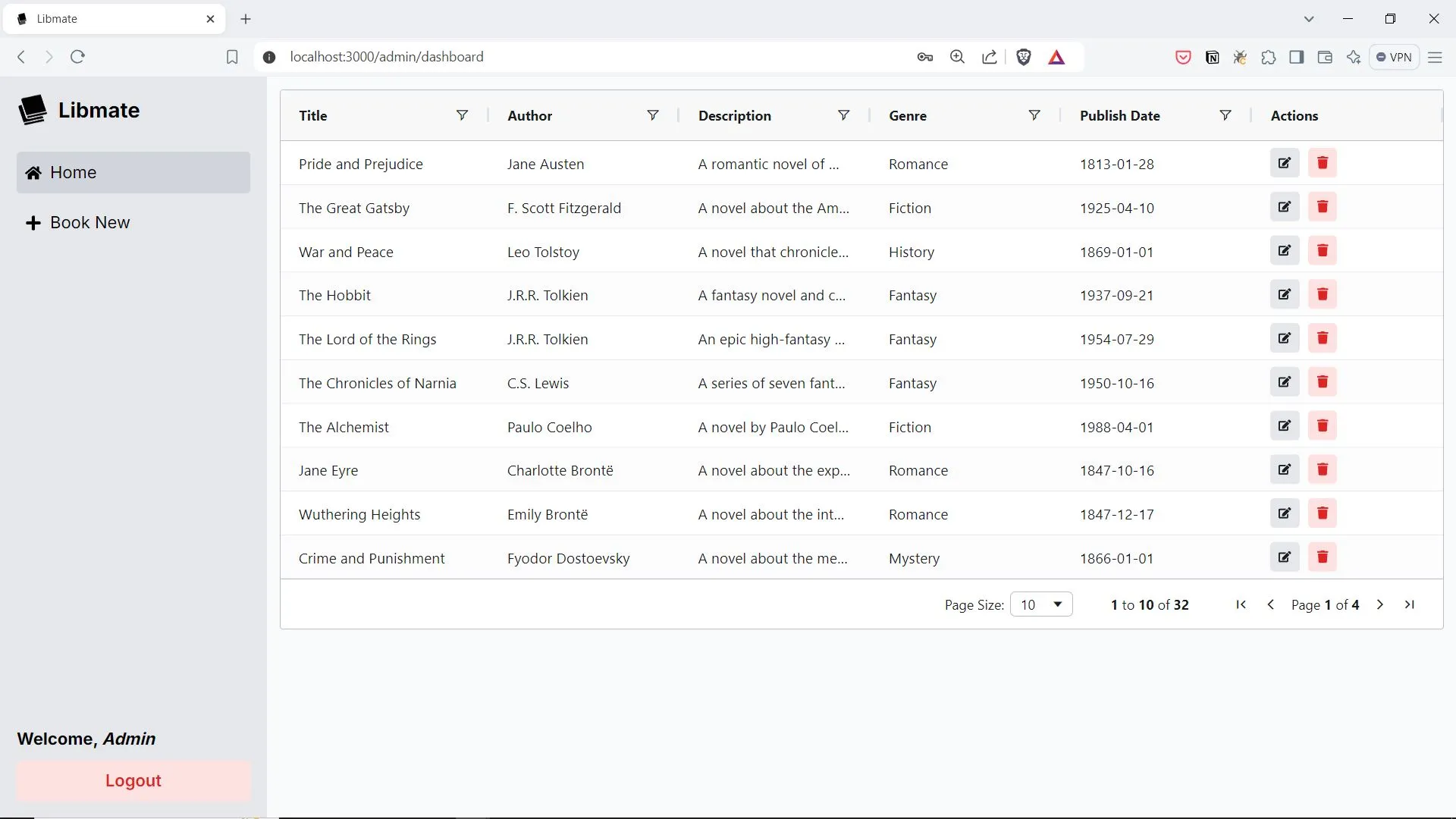Sort by the Publish Date column header
Image resolution: width=1456 pixels, height=819 pixels.
click(1120, 116)
